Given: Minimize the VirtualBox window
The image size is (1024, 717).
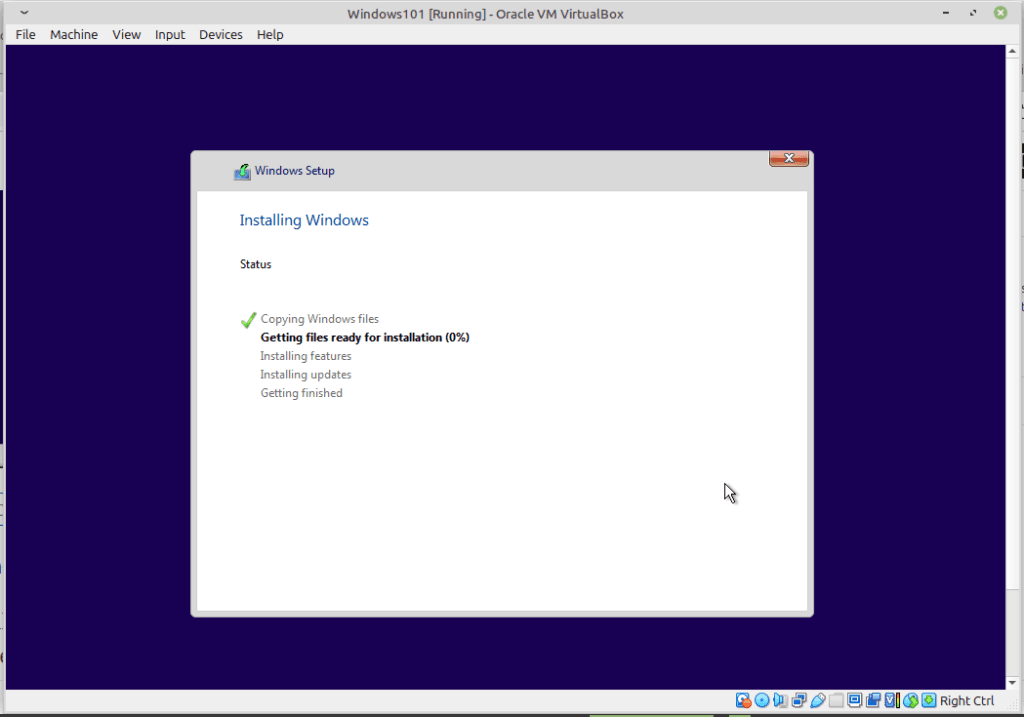Looking at the screenshot, I should (946, 13).
